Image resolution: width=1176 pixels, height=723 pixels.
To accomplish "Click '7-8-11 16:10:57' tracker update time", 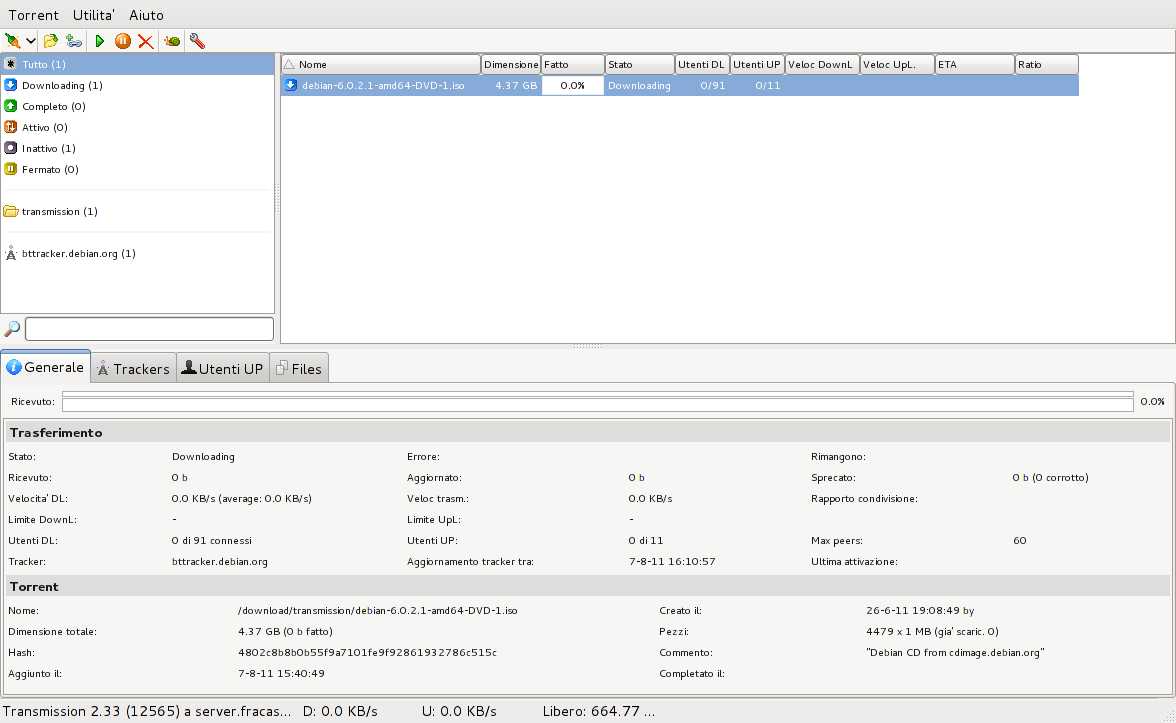I will (x=672, y=562).
